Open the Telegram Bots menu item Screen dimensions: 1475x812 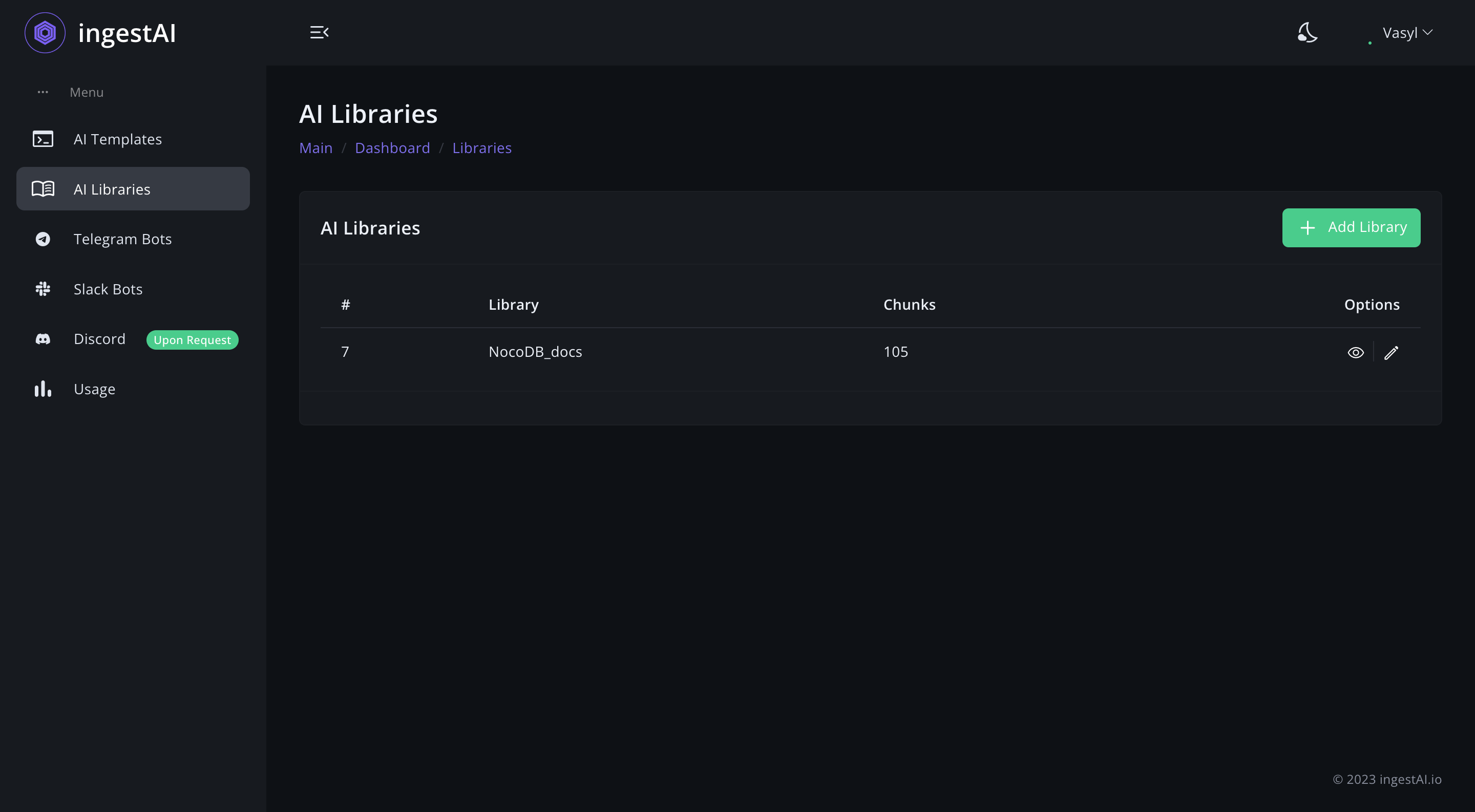coord(122,239)
